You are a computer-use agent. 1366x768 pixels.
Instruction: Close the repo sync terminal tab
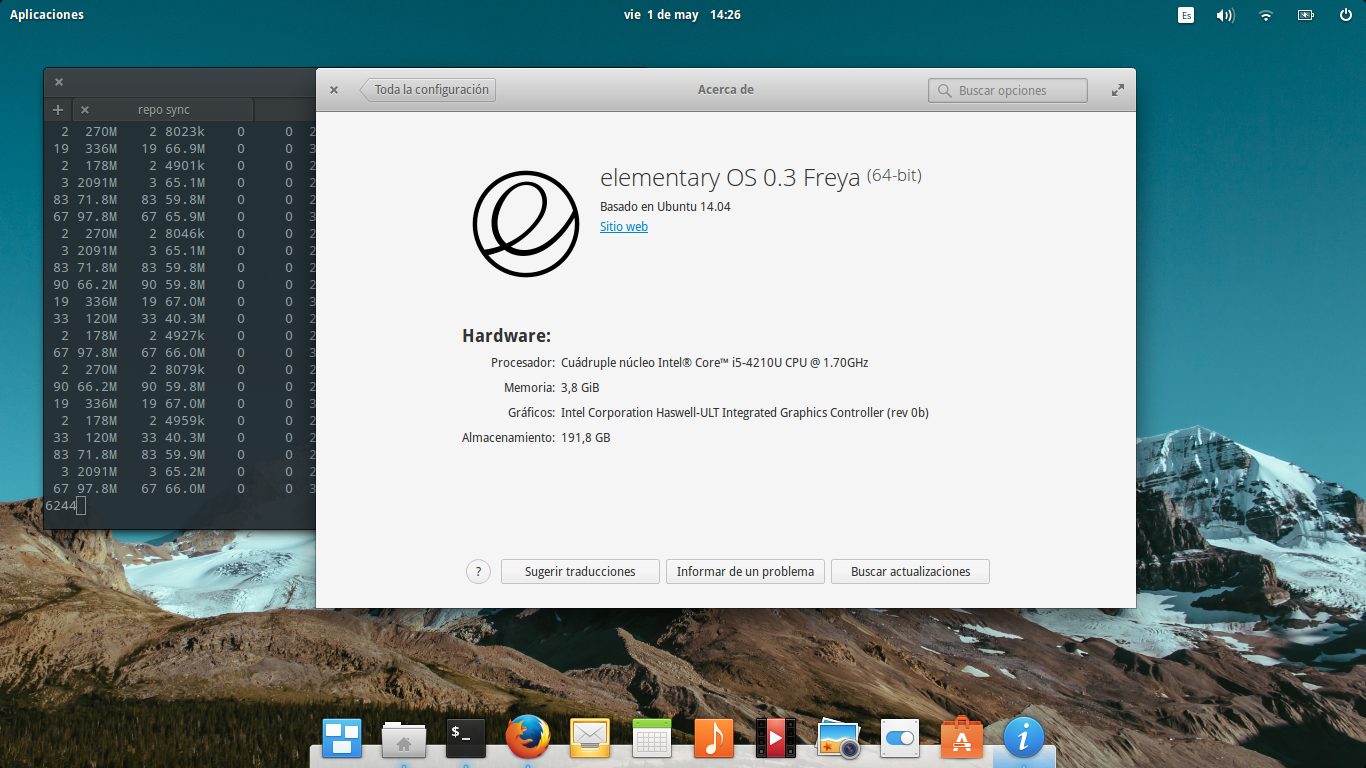click(85, 110)
